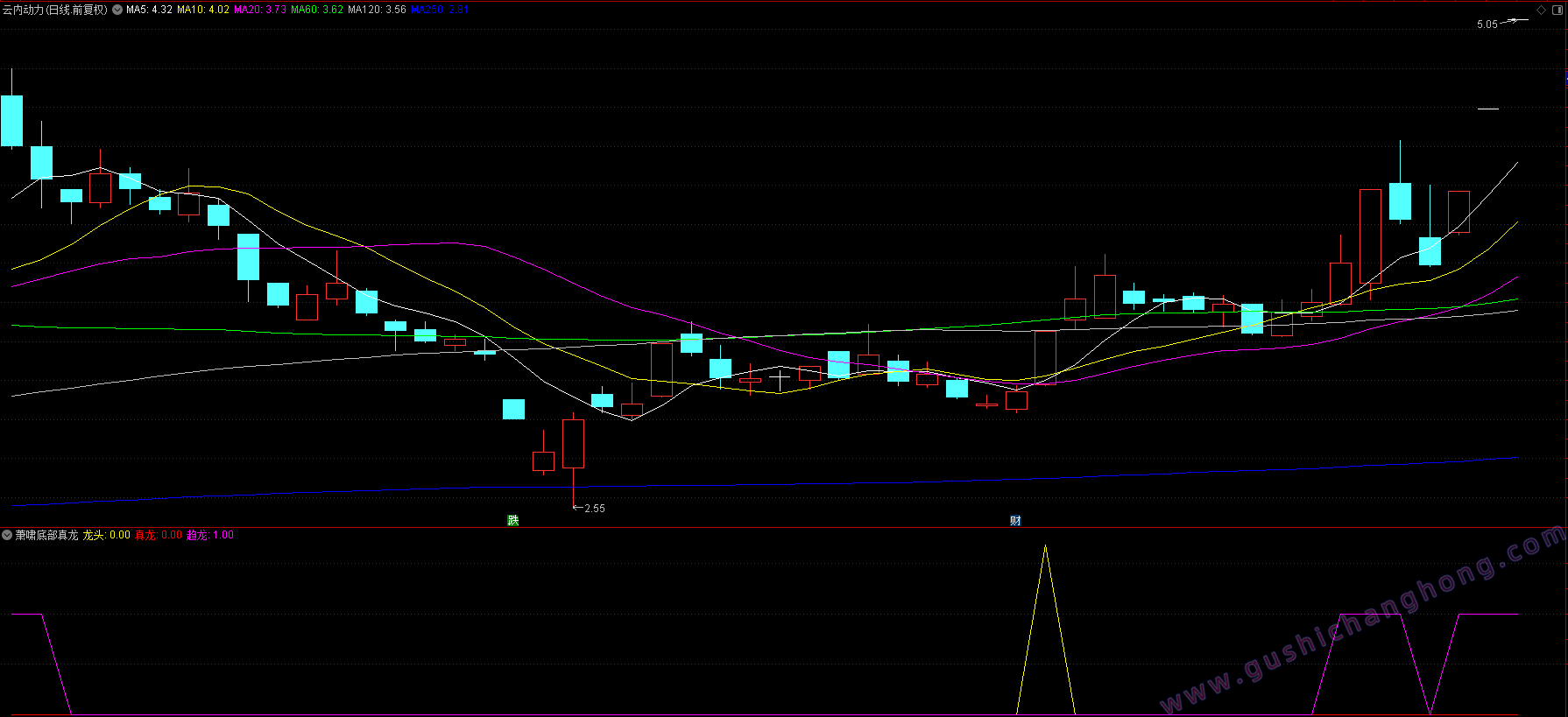Click 云内动力(日线.前复权) chart title
The image size is (1568, 717).
pos(54,10)
